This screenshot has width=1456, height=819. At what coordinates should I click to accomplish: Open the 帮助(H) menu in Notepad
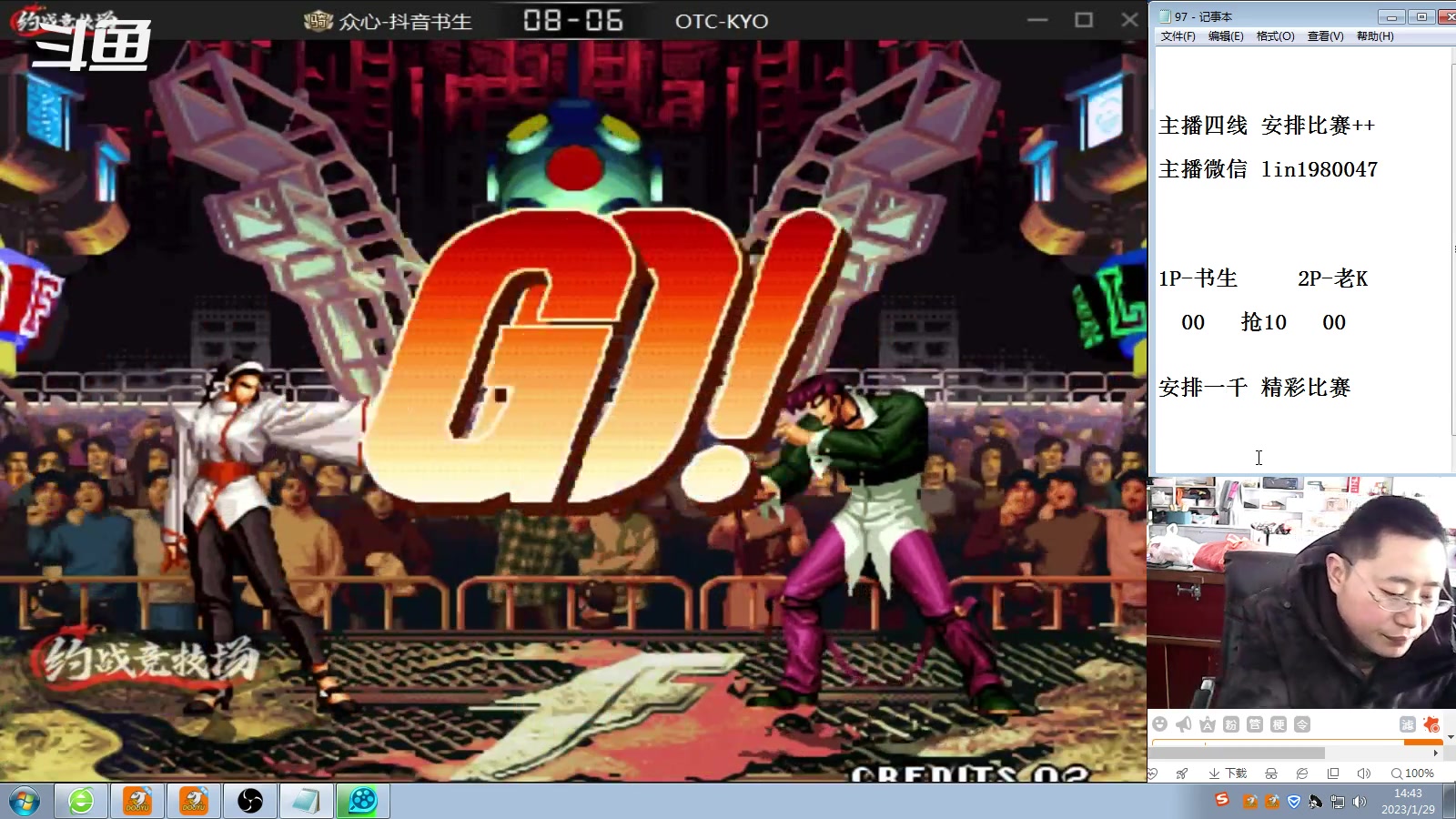pos(1375,36)
